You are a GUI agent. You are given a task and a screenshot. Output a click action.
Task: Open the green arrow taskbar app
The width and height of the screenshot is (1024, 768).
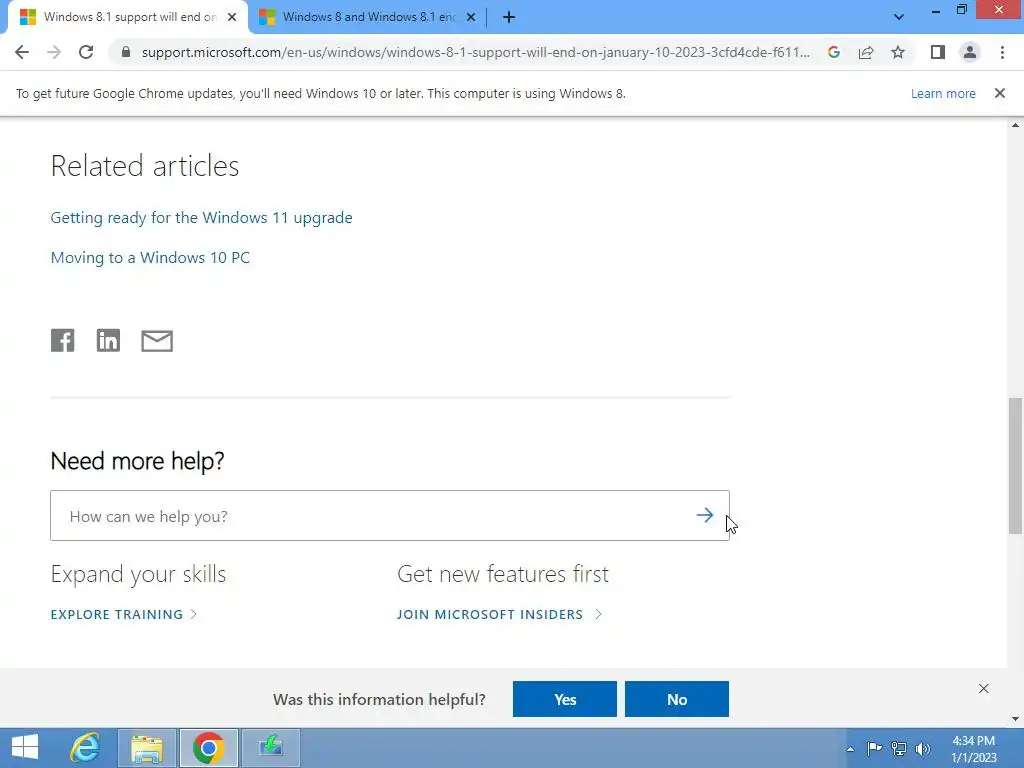click(270, 748)
